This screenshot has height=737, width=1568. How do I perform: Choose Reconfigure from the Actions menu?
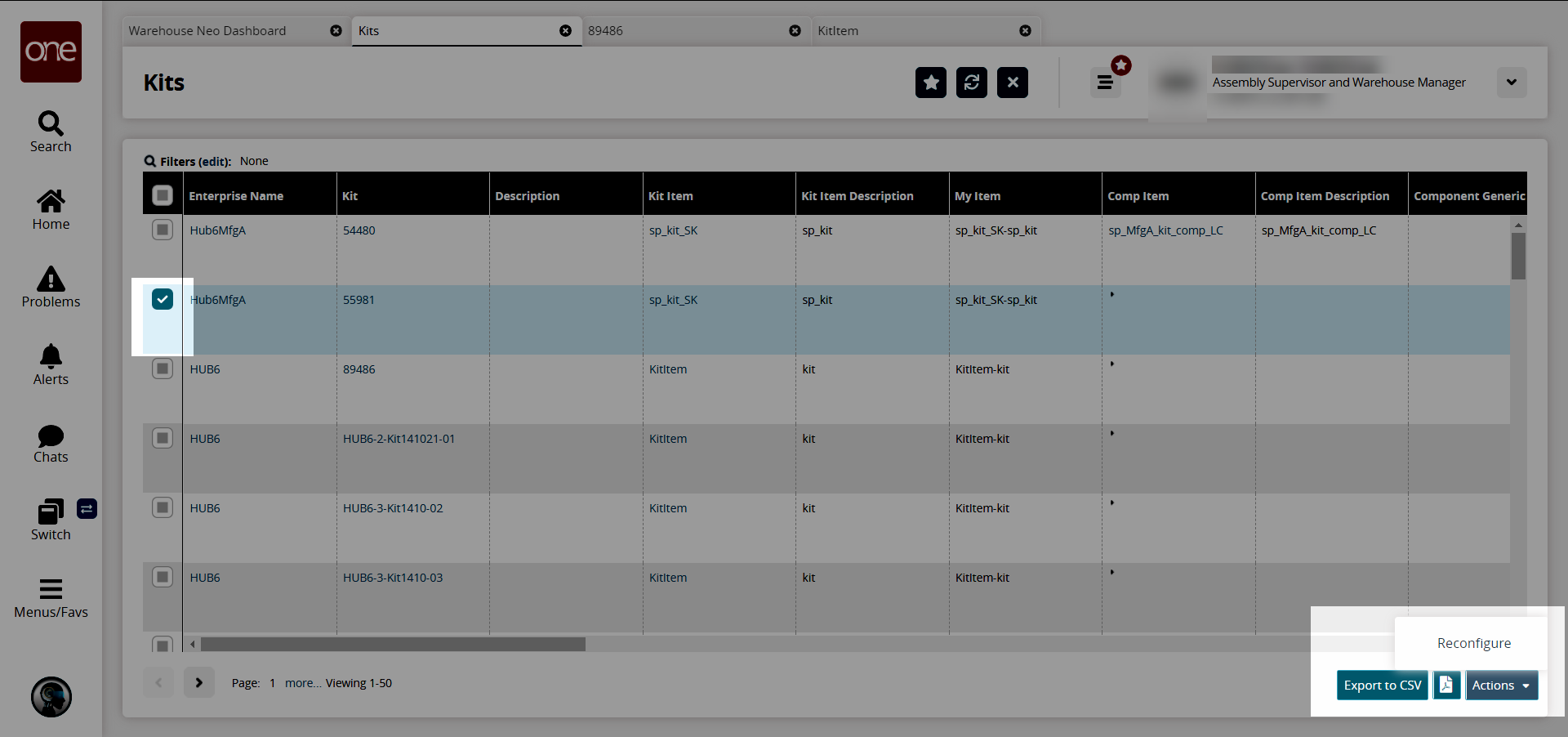[1473, 643]
